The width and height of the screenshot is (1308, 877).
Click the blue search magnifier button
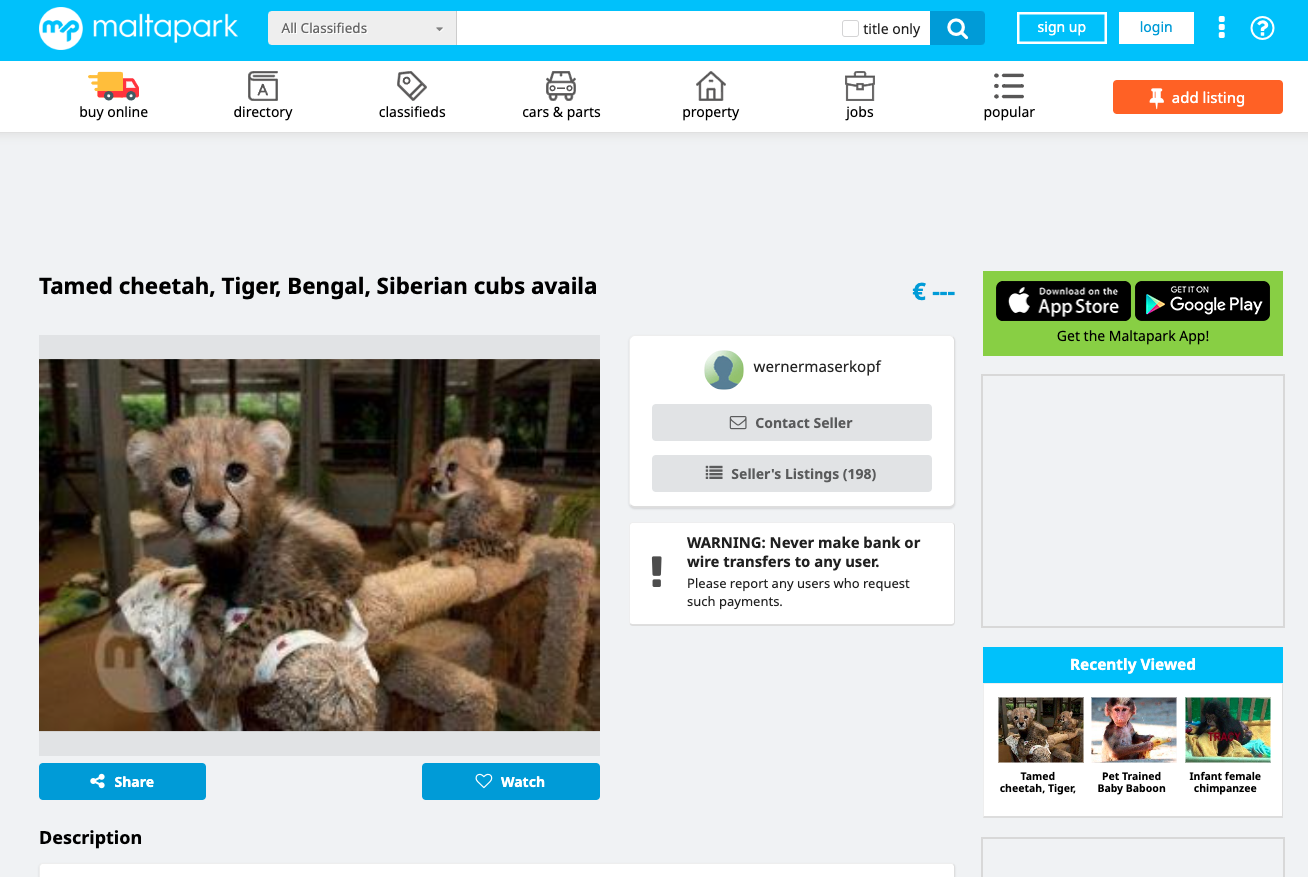tap(957, 28)
